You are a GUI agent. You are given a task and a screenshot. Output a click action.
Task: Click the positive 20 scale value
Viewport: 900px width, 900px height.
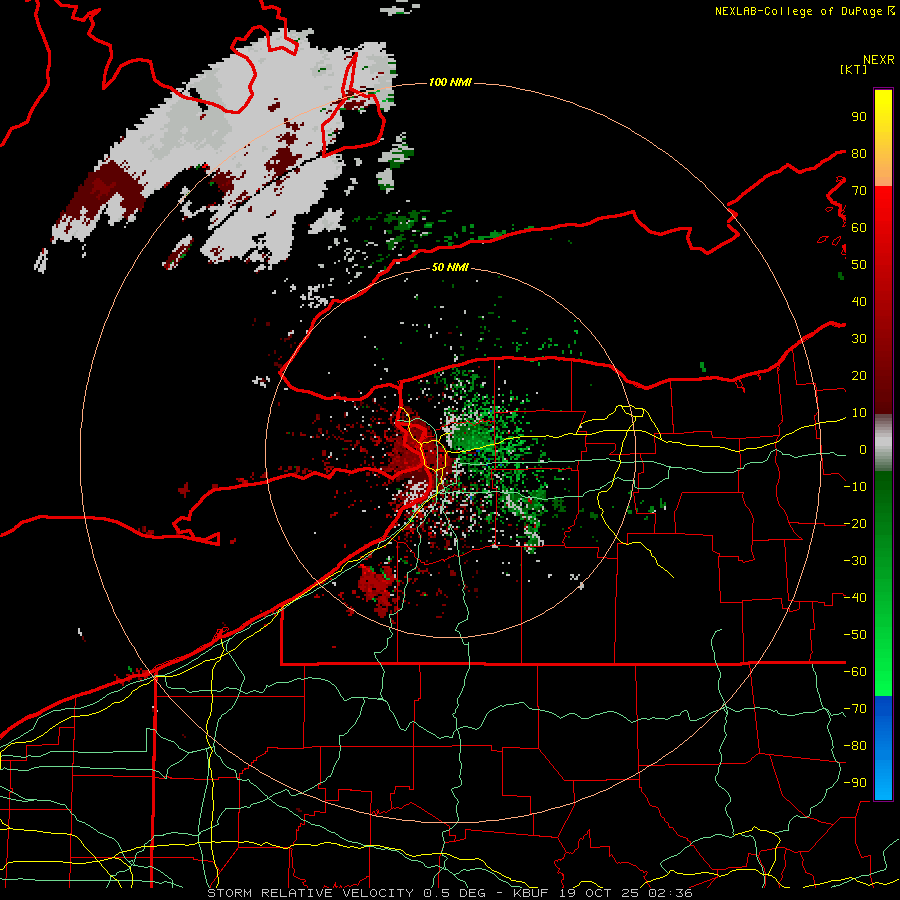click(859, 375)
